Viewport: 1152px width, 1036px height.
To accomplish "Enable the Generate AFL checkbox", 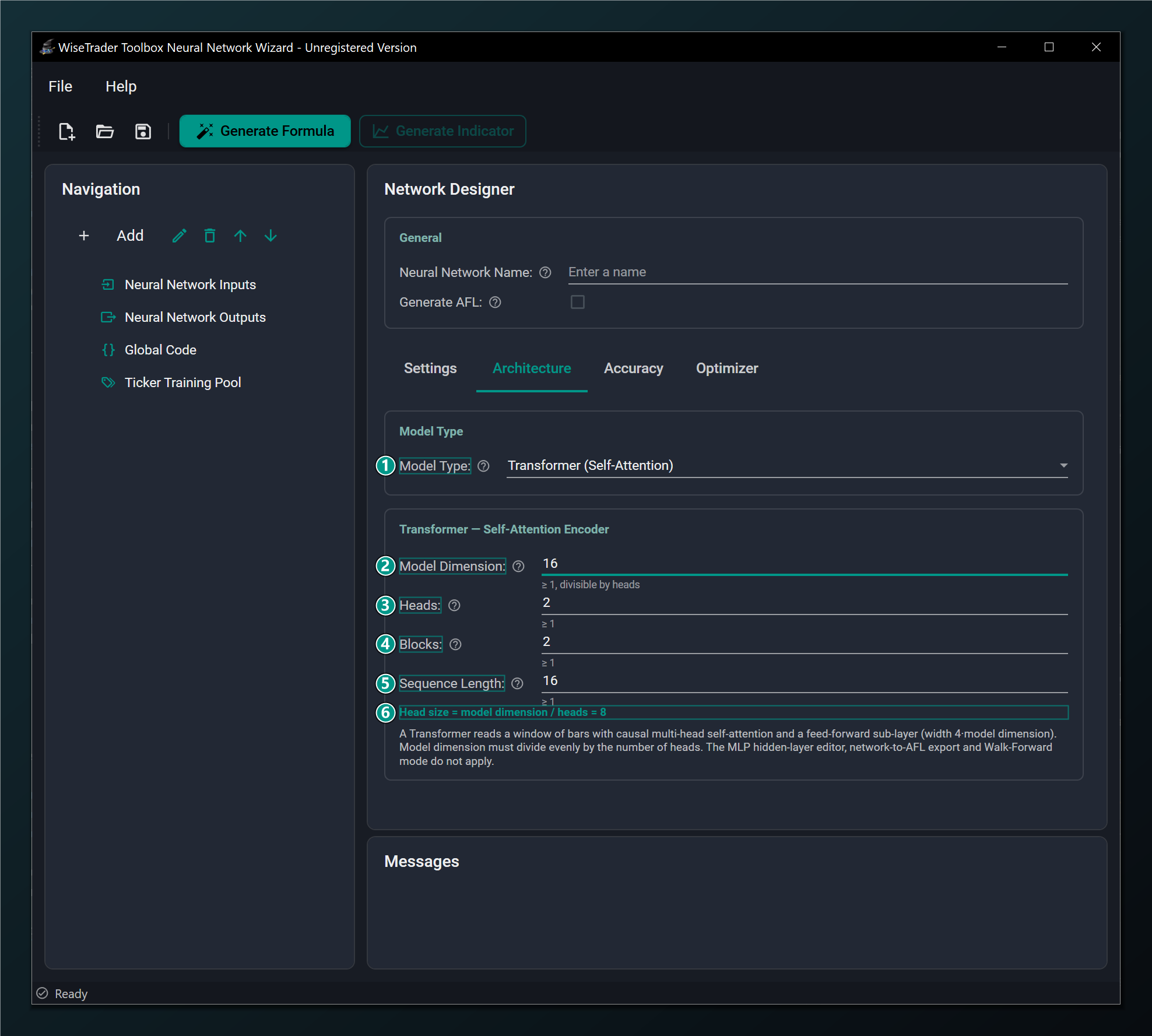I will (x=577, y=302).
